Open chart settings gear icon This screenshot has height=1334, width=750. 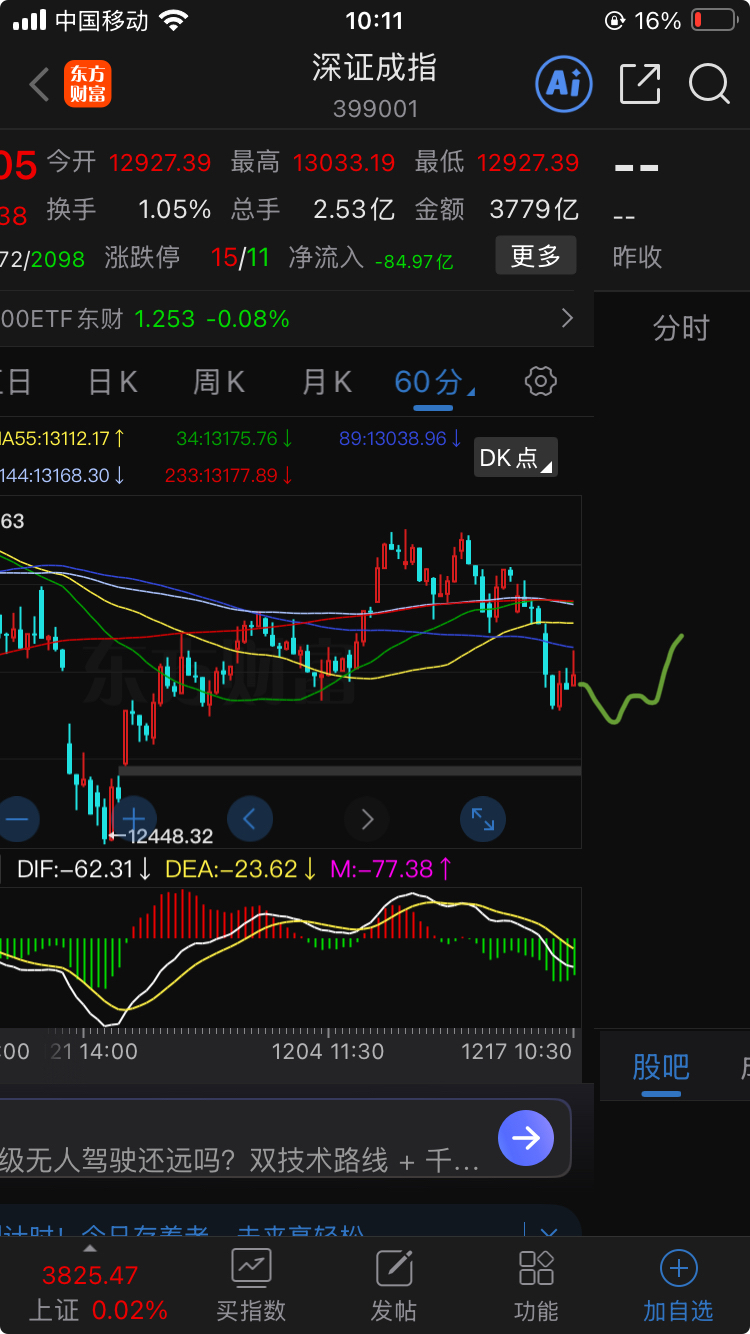pos(540,381)
